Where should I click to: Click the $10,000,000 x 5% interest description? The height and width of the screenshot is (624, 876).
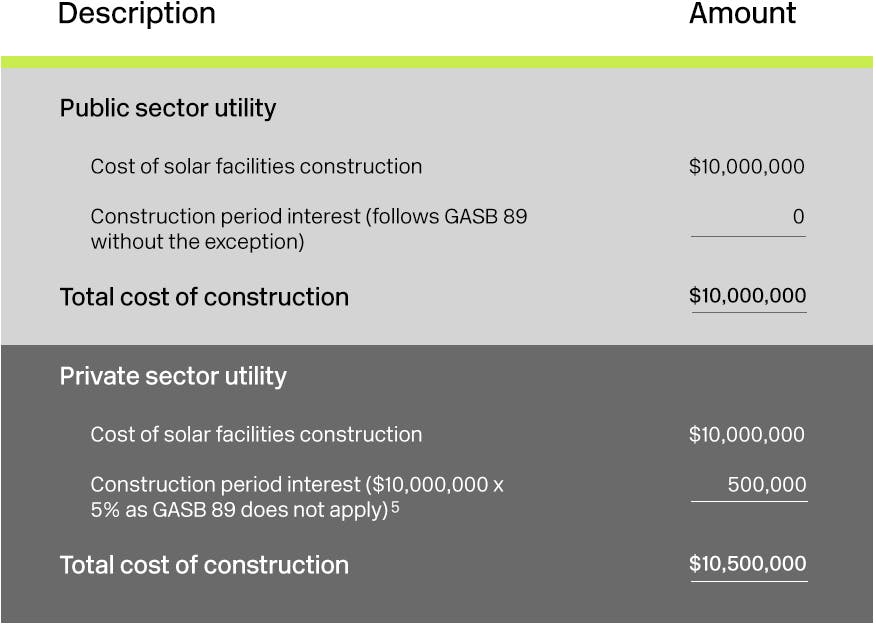click(x=297, y=497)
